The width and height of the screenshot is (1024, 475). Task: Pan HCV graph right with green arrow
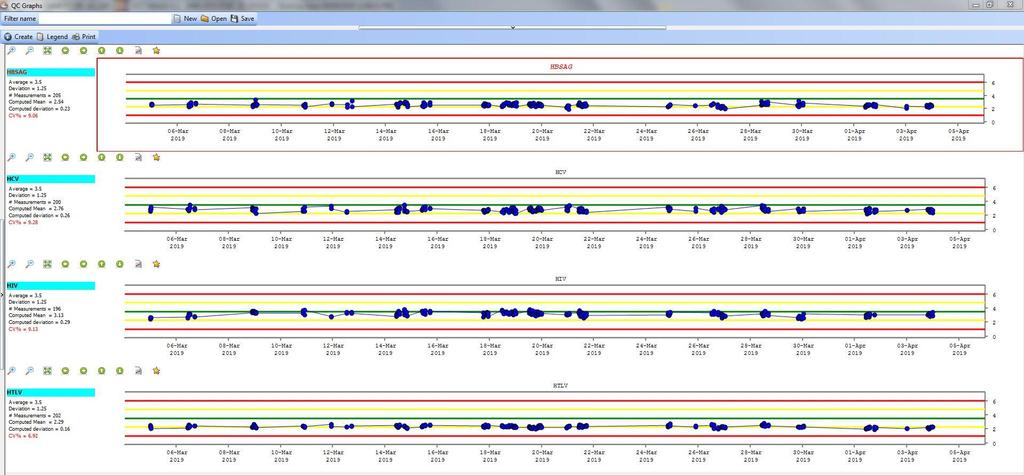click(84, 157)
